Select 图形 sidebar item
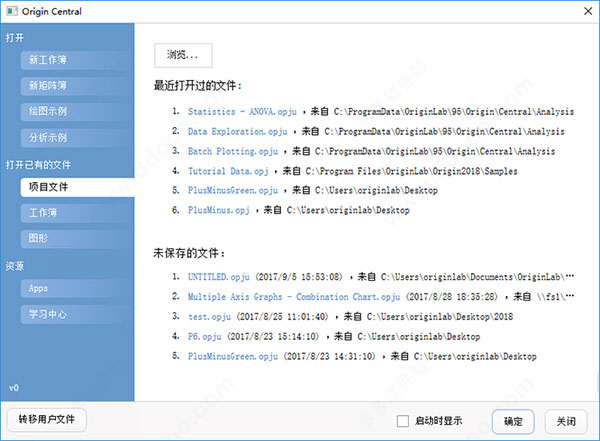The image size is (600, 441). pos(75,238)
